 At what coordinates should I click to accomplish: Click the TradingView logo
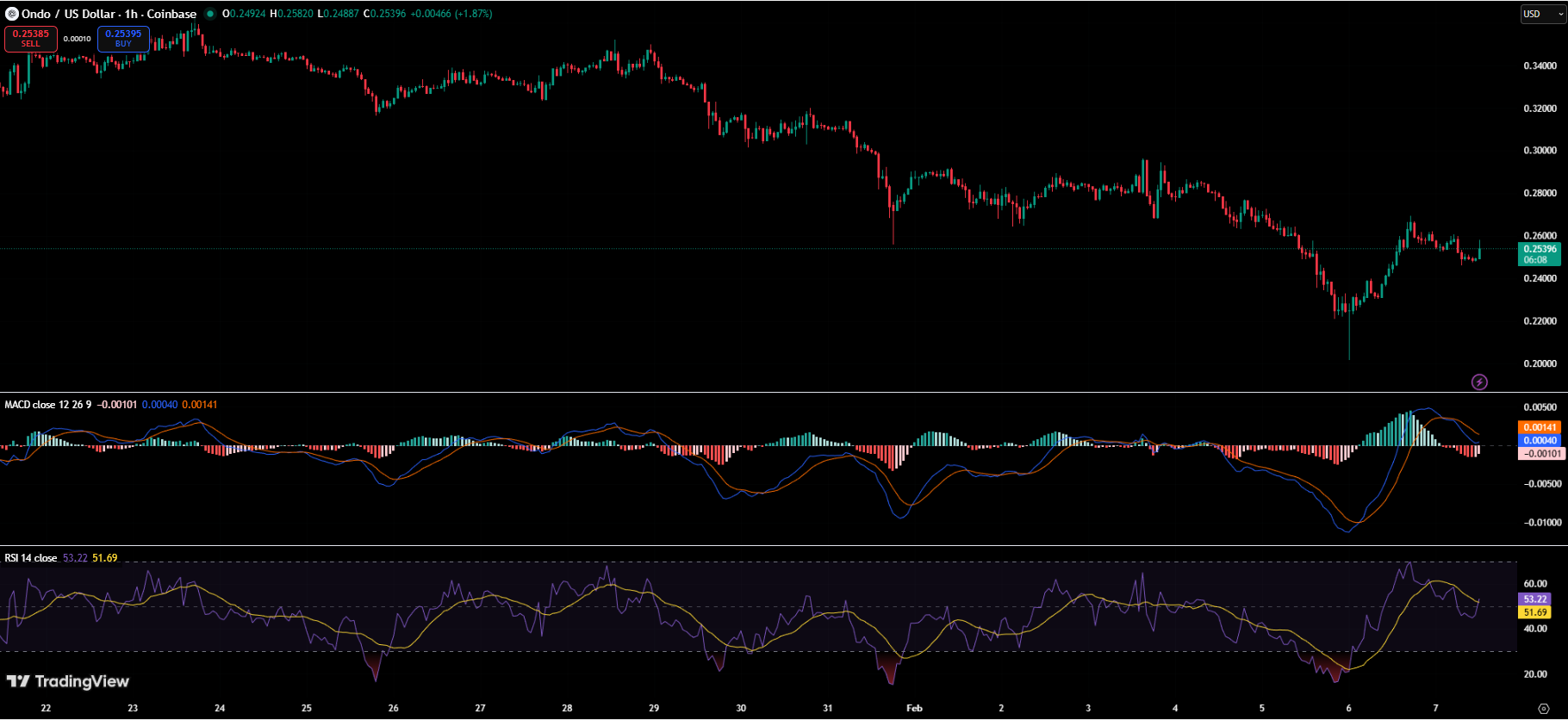tap(68, 681)
